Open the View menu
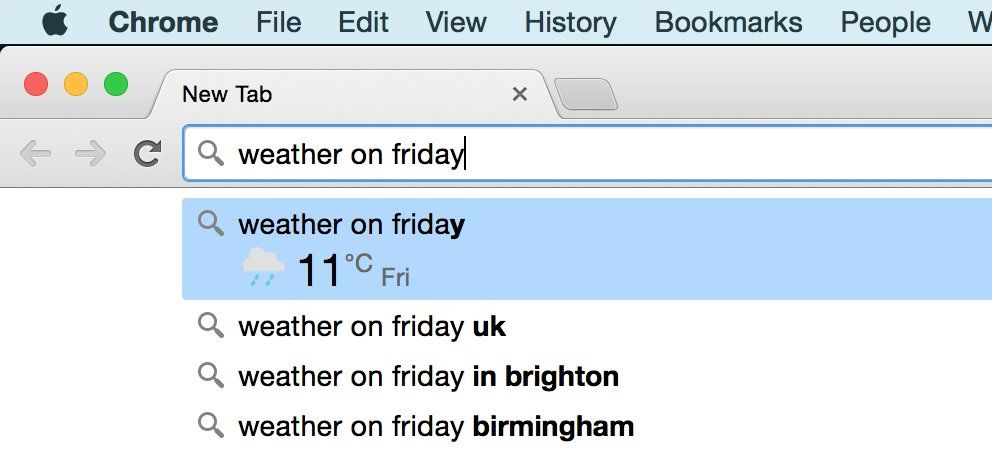Screen dimensions: 992x454 pos(456,22)
